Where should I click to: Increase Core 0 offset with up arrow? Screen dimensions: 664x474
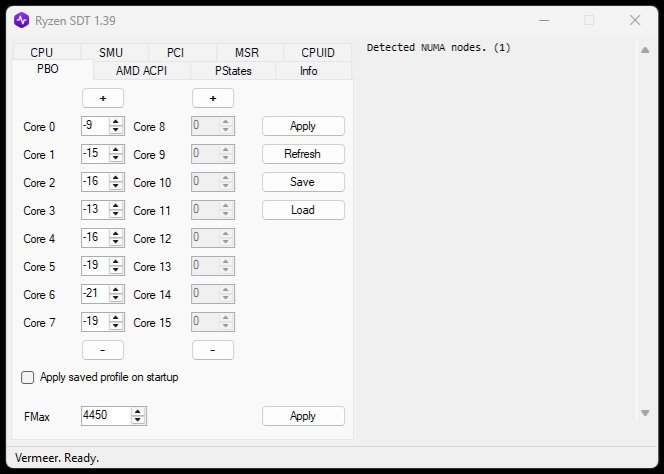coord(116,122)
